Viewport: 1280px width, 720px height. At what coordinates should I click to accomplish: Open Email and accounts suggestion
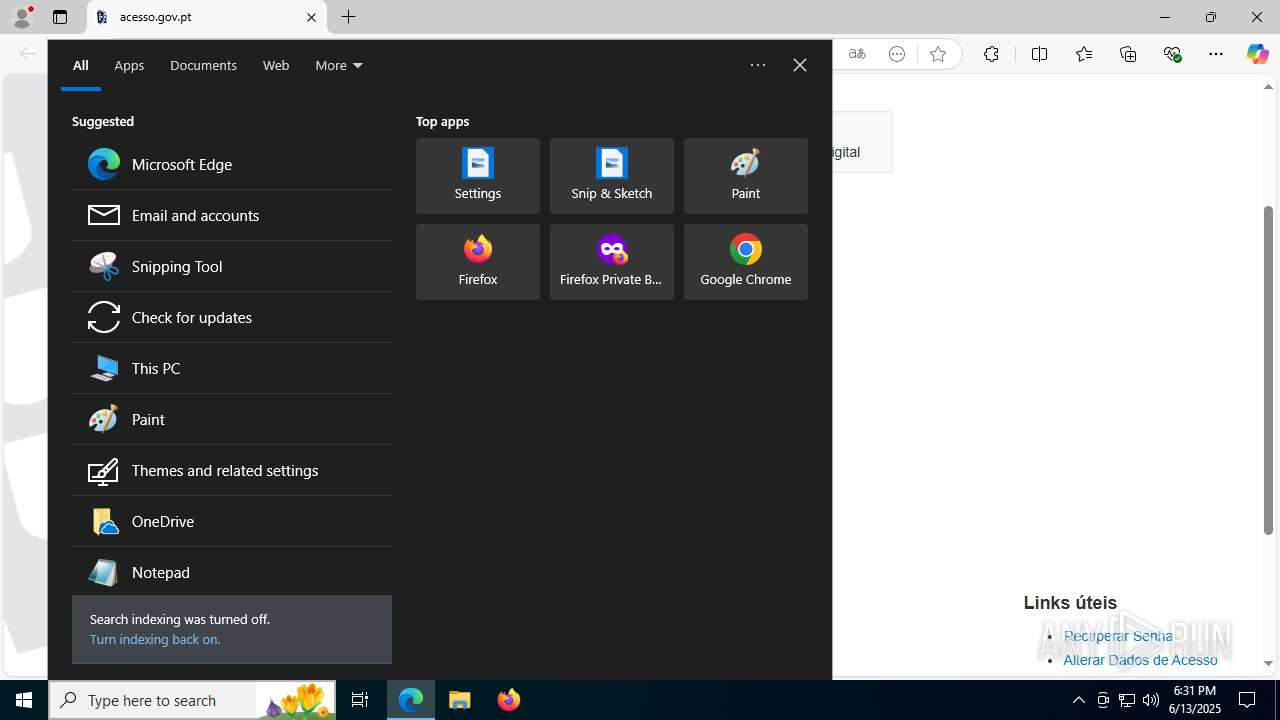(231, 215)
